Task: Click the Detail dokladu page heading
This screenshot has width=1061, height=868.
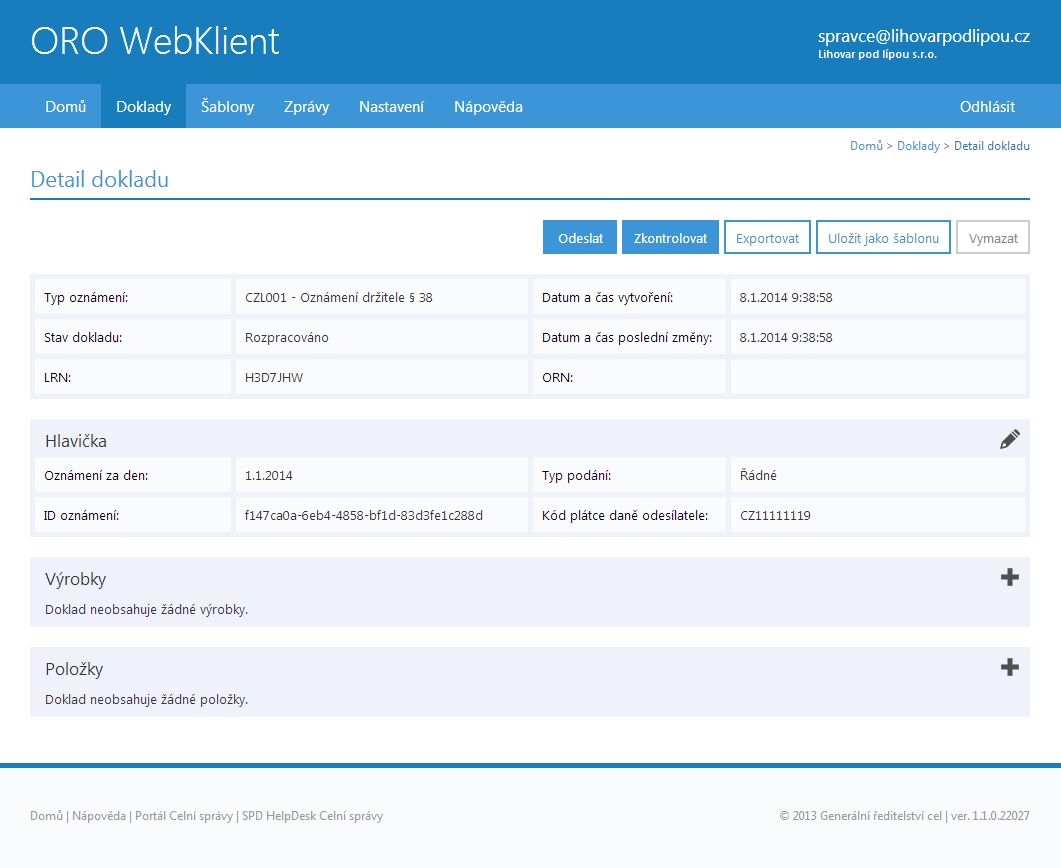Action: pyautogui.click(x=99, y=179)
